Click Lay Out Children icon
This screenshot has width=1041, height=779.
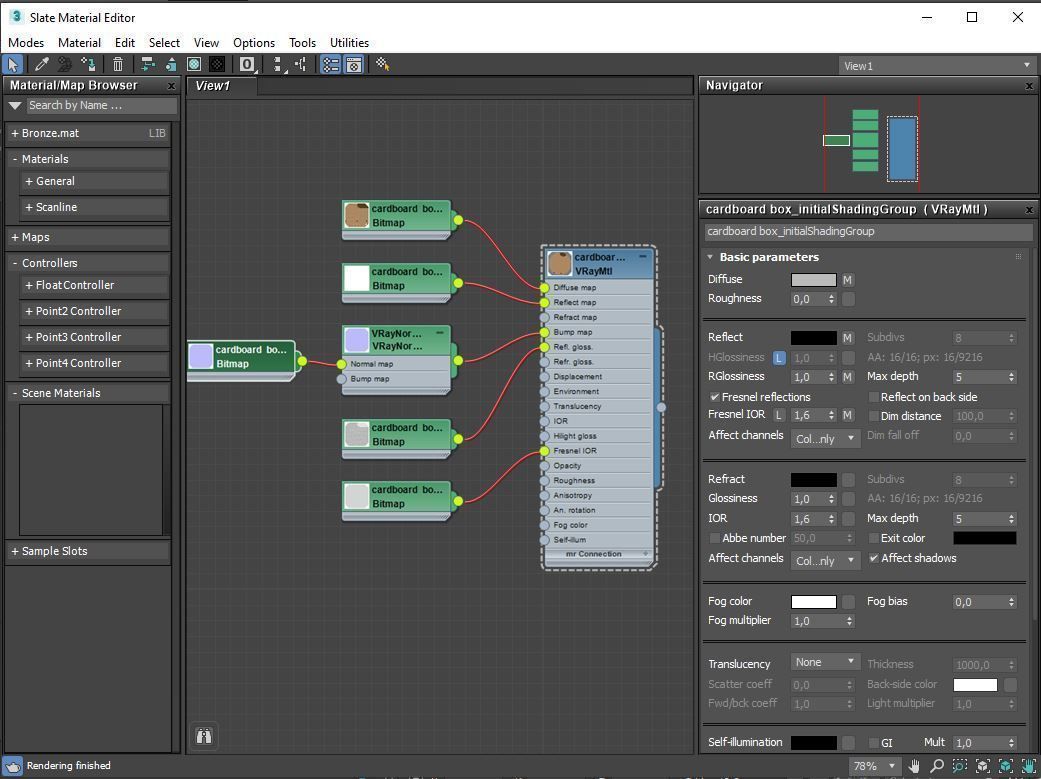[x=301, y=64]
